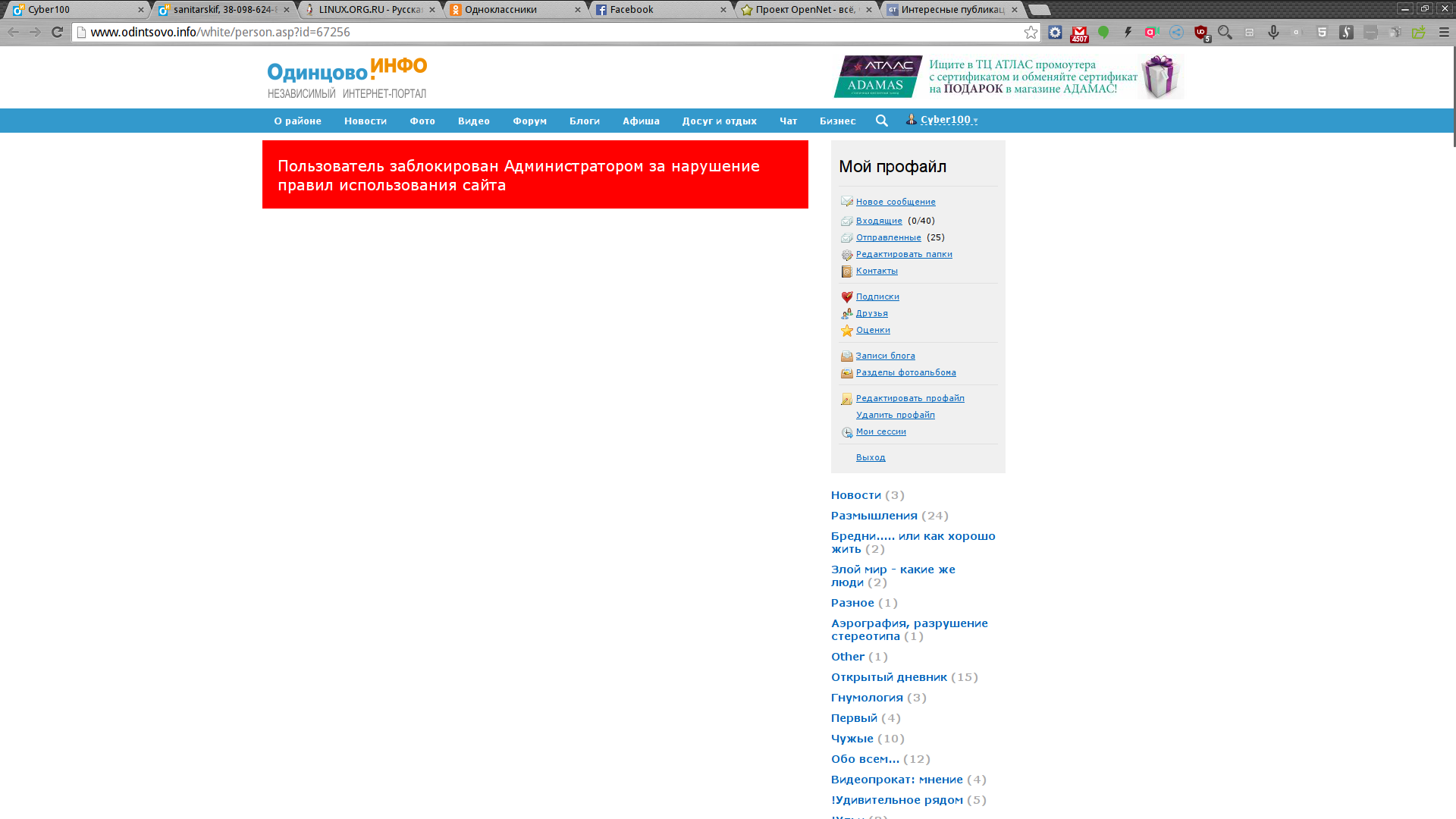
Task: Click the microphone extension icon
Action: coord(1273,32)
